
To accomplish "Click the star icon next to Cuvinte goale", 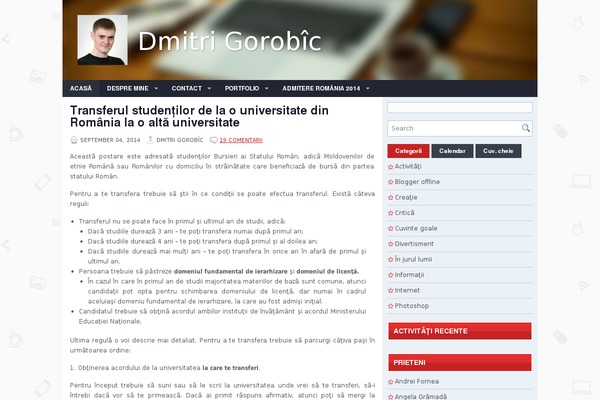I will coord(391,229).
